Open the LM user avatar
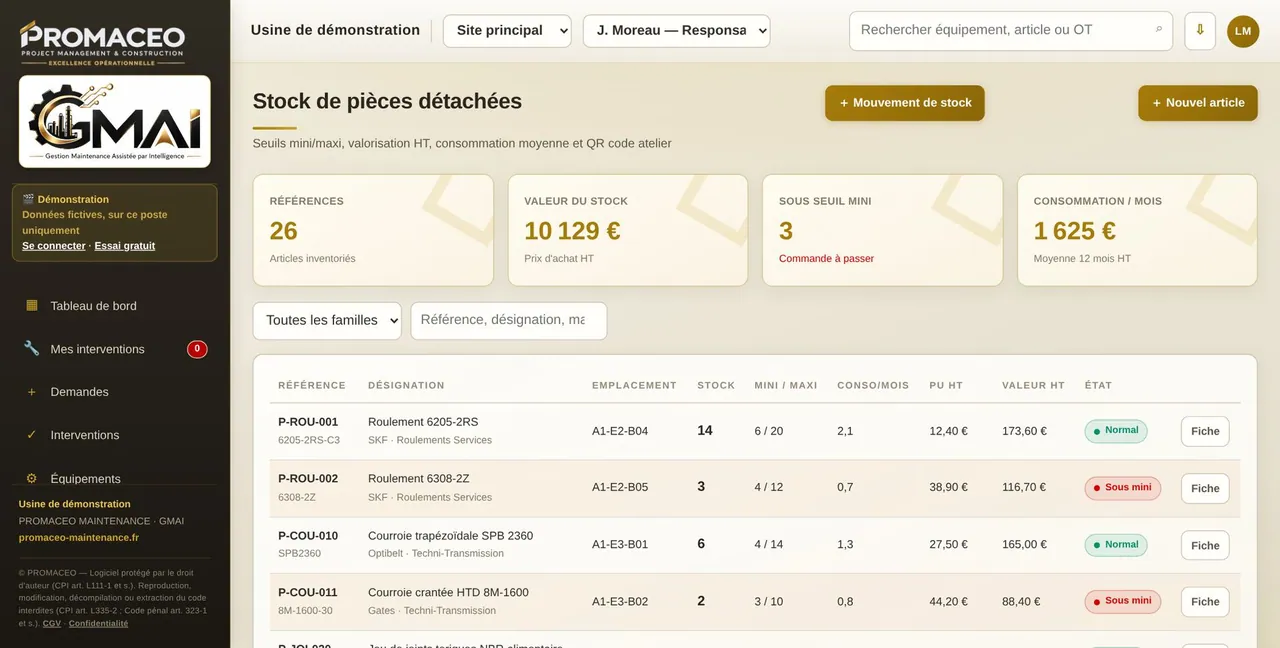This screenshot has width=1280, height=648. pos(1243,31)
